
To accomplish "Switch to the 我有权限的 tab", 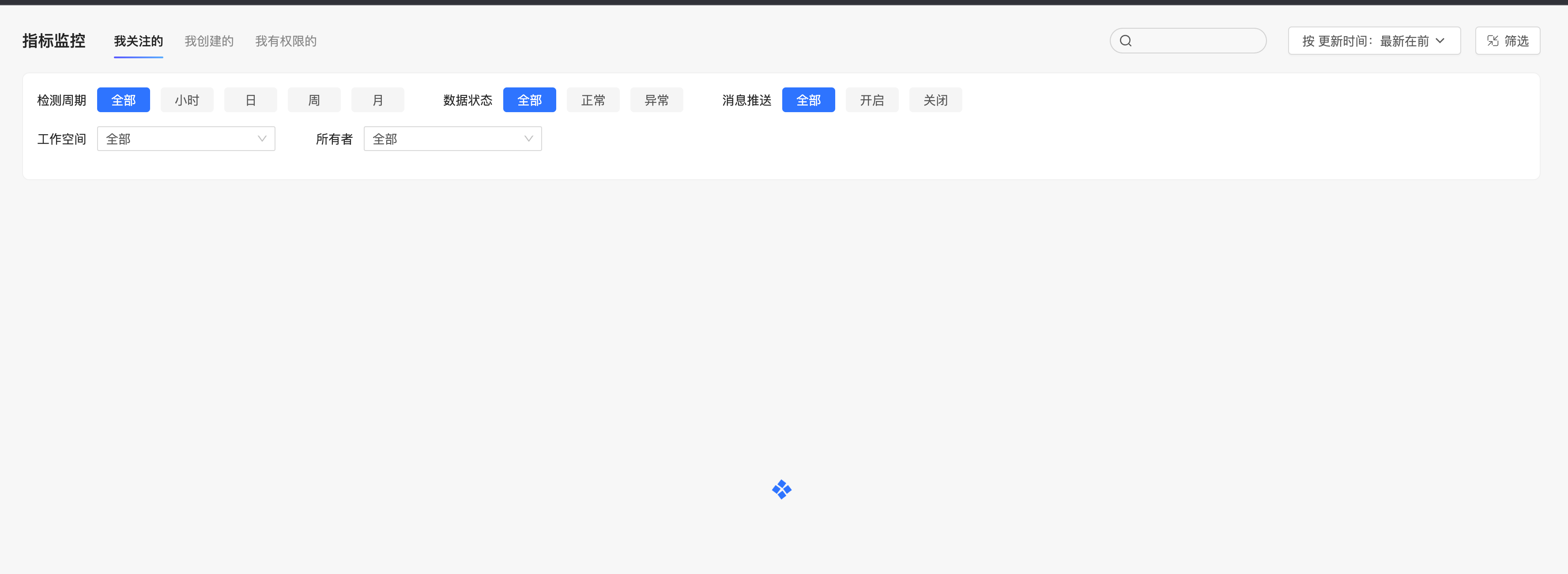I will point(286,41).
